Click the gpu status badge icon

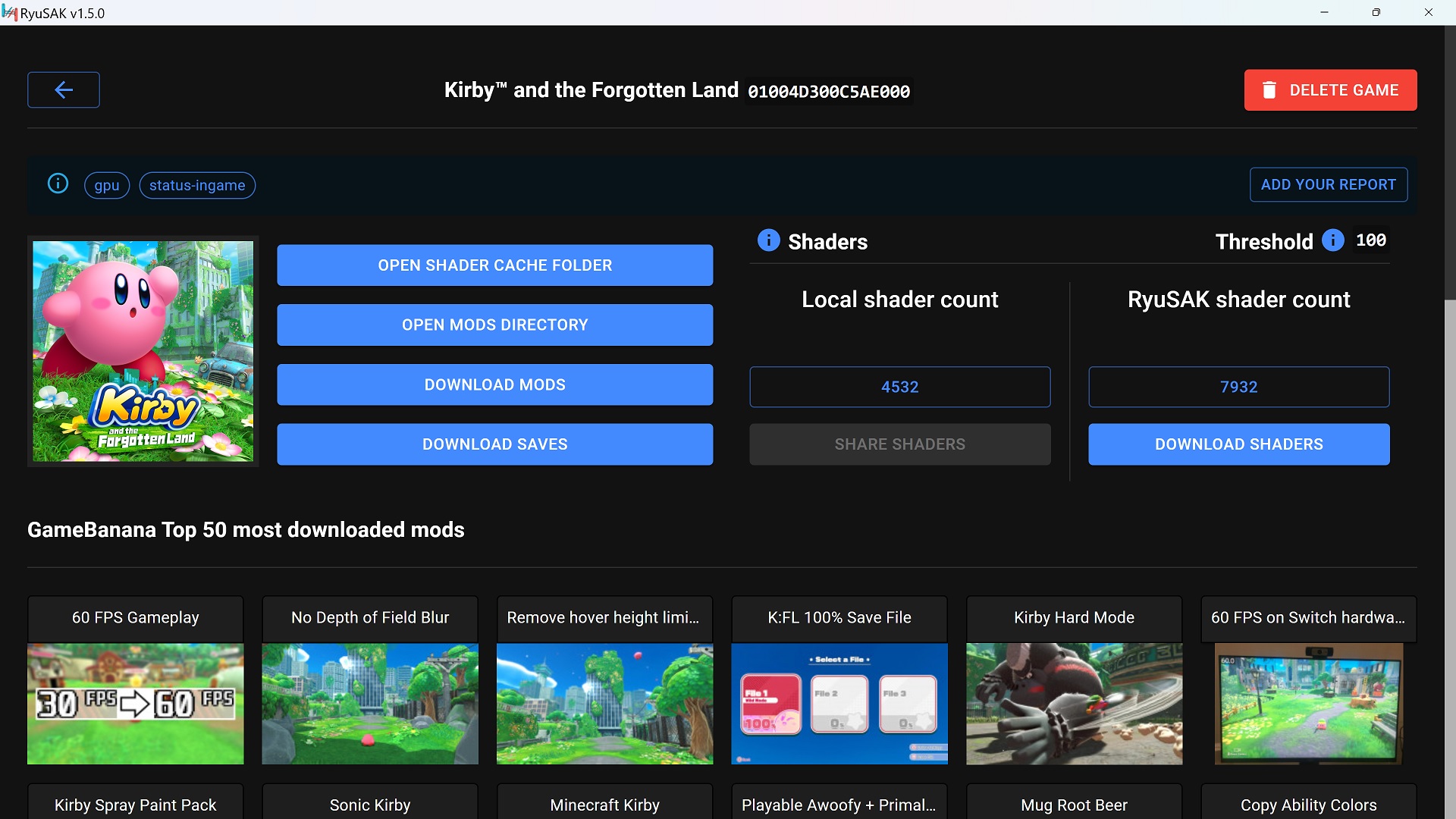(x=107, y=184)
